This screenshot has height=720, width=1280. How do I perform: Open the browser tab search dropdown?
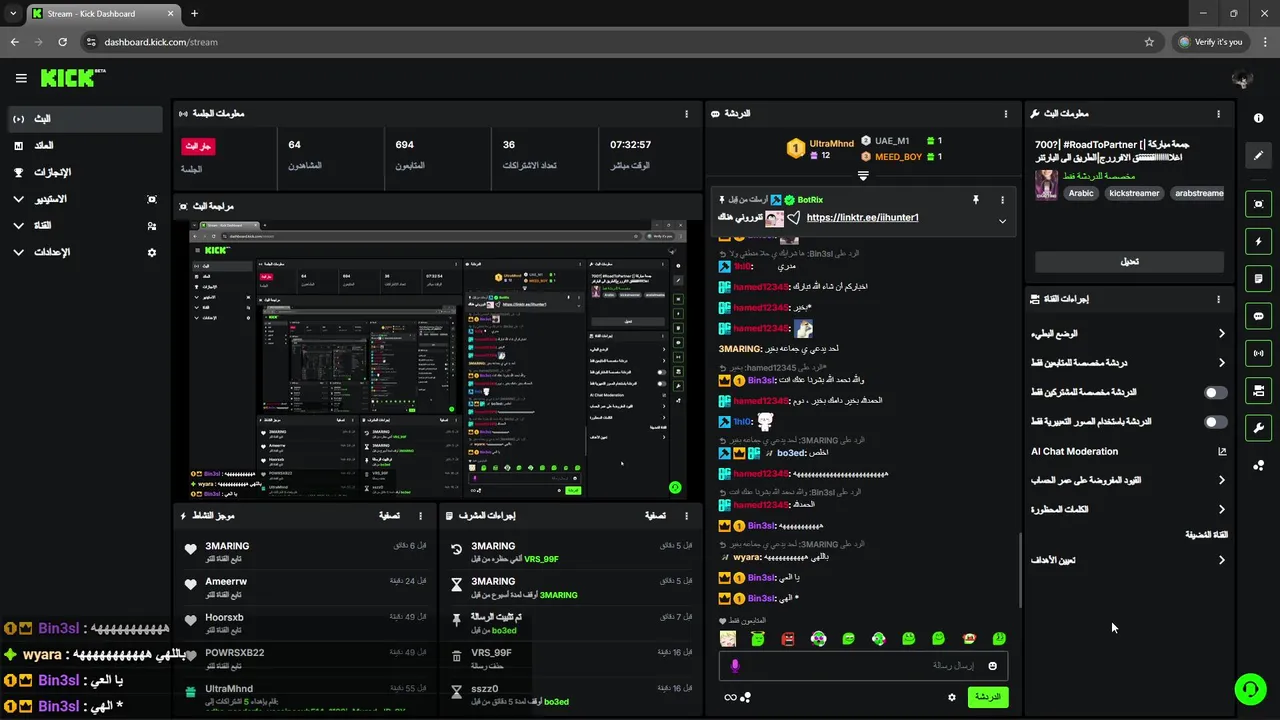coord(13,14)
